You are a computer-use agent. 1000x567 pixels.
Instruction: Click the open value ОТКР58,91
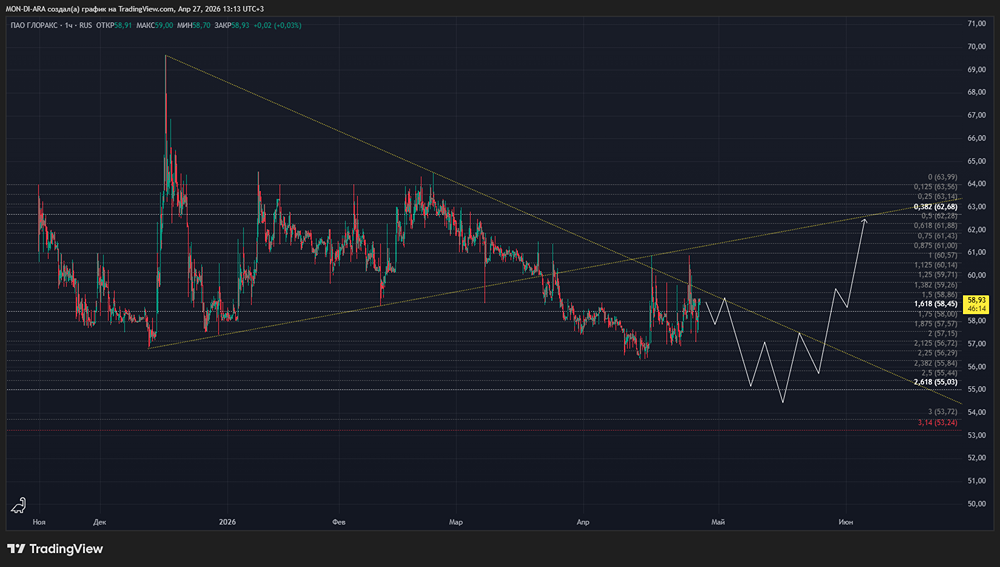coord(114,26)
